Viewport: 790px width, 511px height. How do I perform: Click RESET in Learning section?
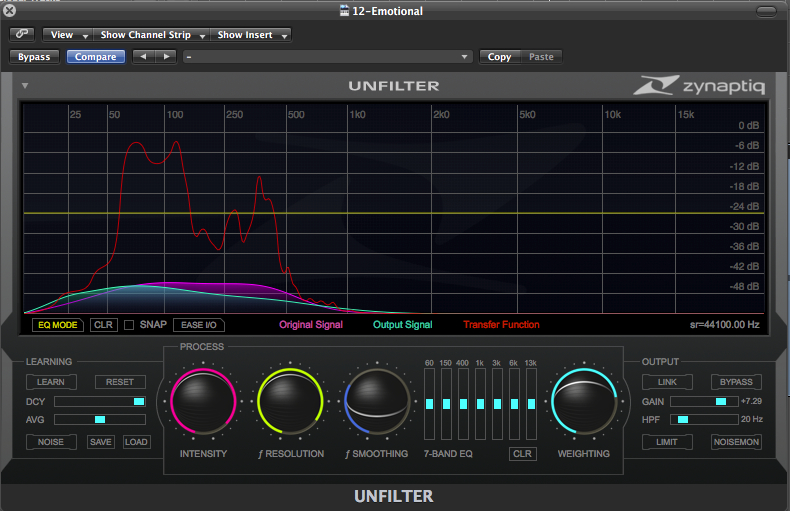(x=120, y=382)
